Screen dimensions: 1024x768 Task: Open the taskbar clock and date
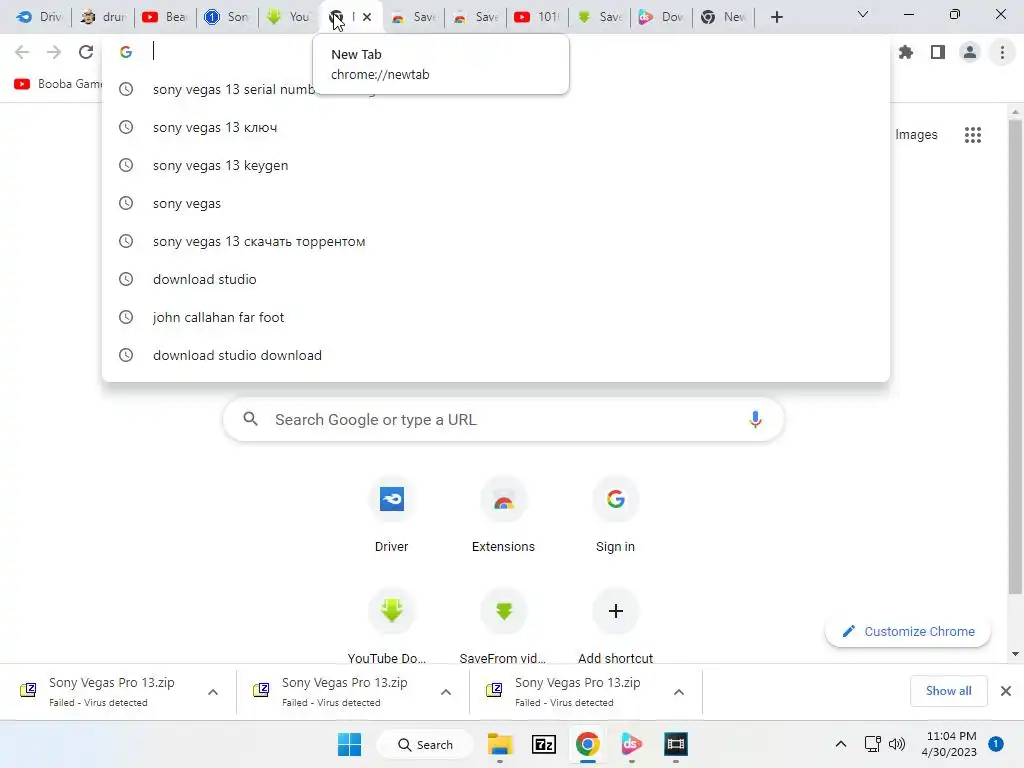(949, 744)
